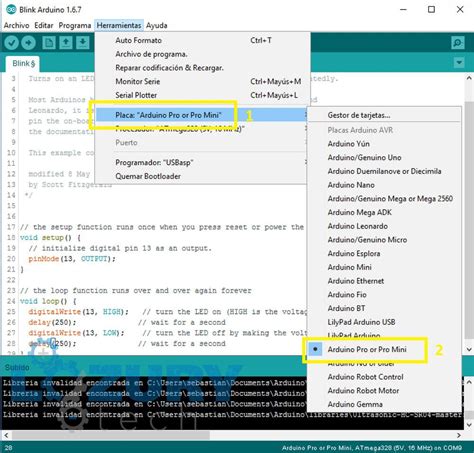Click the console scrollbar up arrow
Screen dimensions: 474x453
[469, 382]
